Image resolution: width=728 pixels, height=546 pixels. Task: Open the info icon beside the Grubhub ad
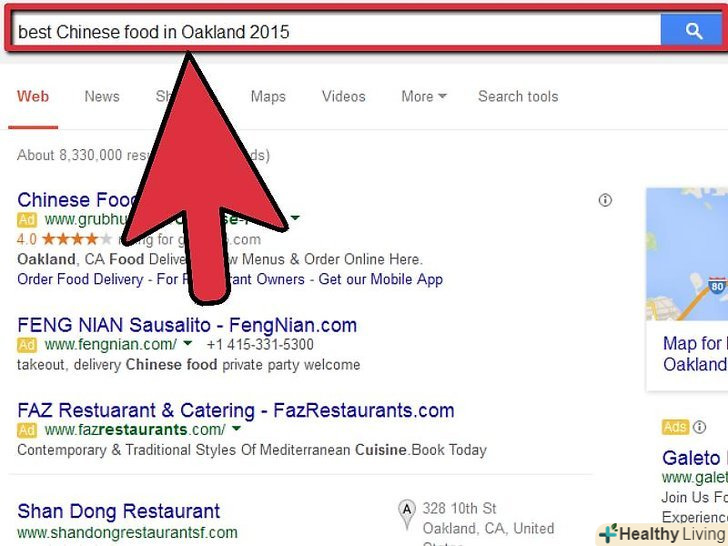point(604,200)
